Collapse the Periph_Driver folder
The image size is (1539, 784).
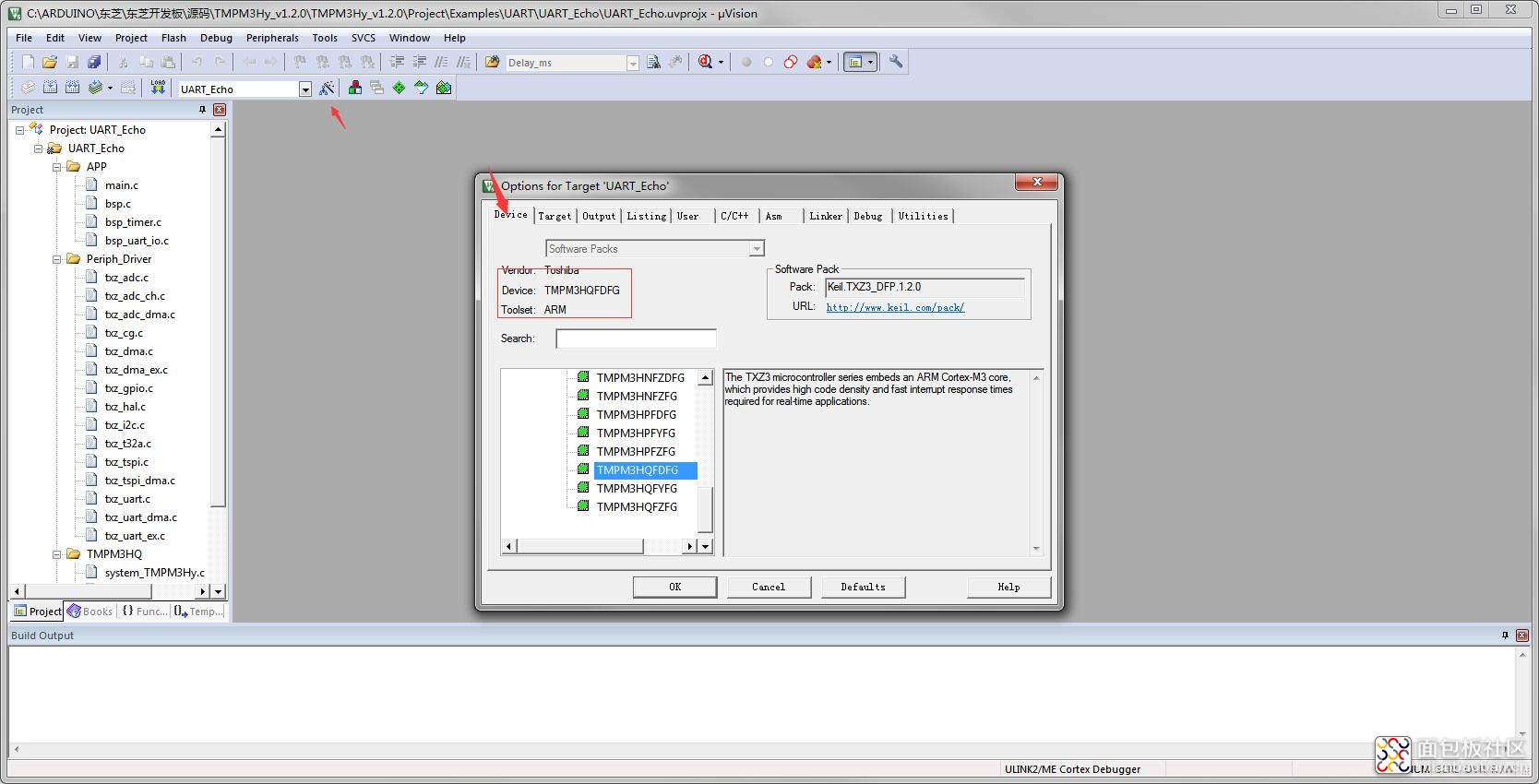click(x=56, y=259)
